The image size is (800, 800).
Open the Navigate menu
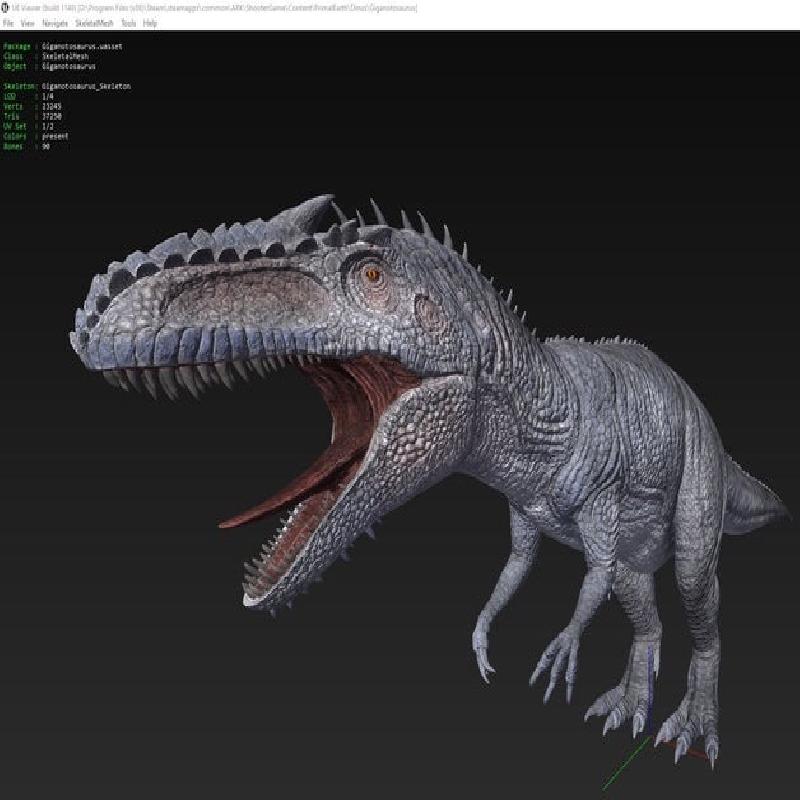[55, 23]
